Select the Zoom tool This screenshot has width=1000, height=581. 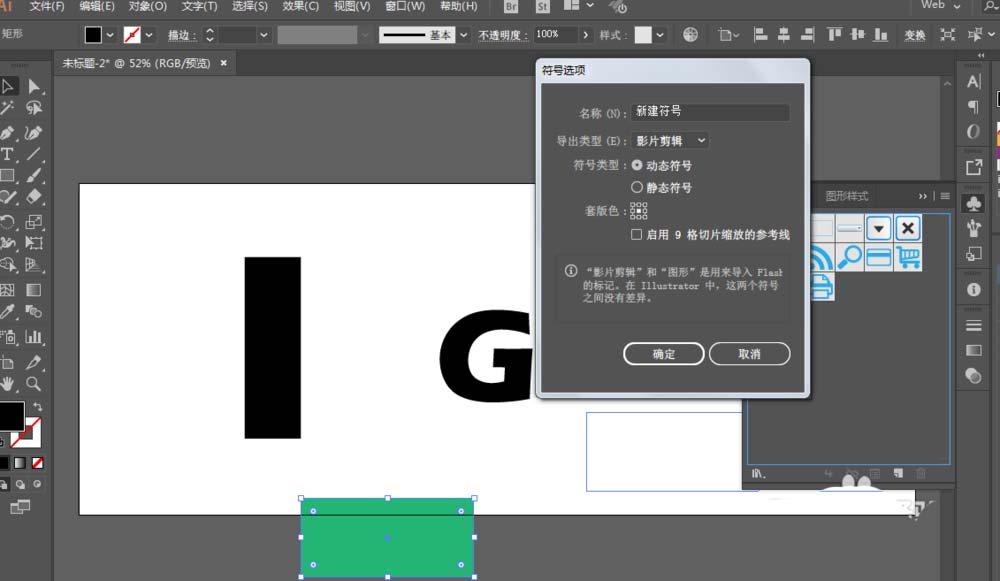coord(34,384)
